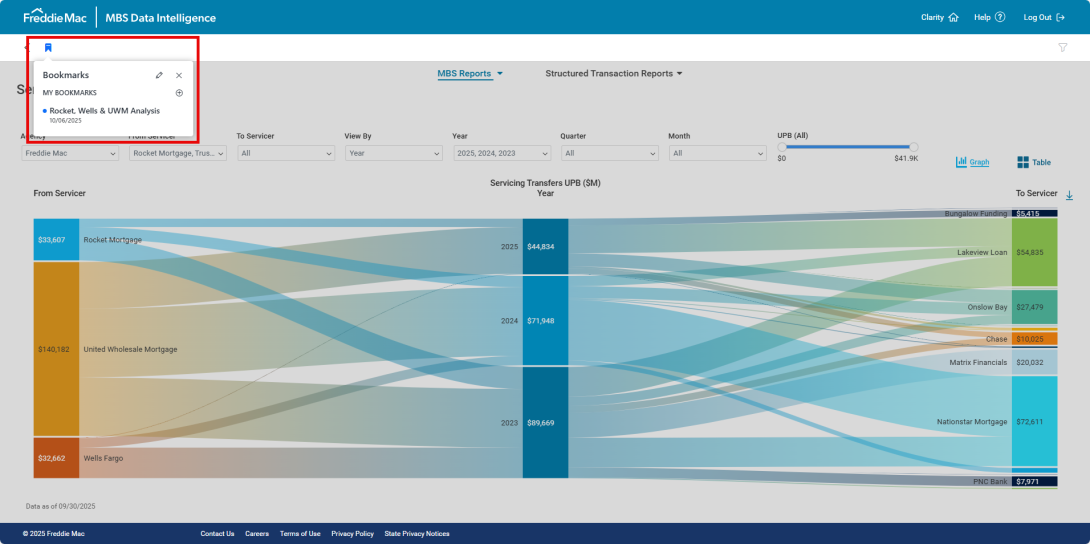Switch to Graph view
The width and height of the screenshot is (1090, 544).
[972, 162]
